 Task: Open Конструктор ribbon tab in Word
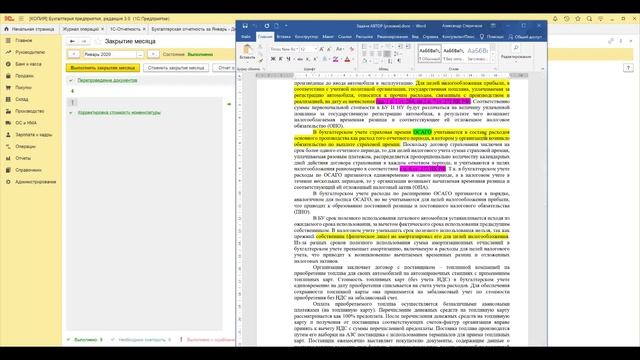coord(306,37)
